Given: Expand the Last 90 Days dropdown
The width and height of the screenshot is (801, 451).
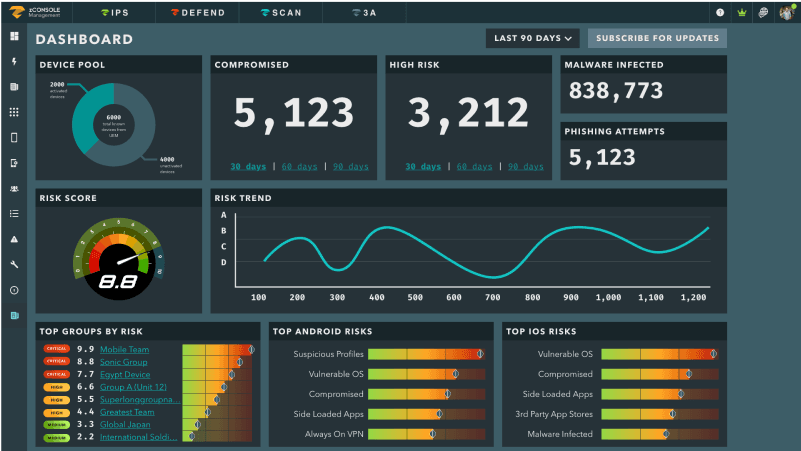Looking at the screenshot, I should pyautogui.click(x=533, y=39).
